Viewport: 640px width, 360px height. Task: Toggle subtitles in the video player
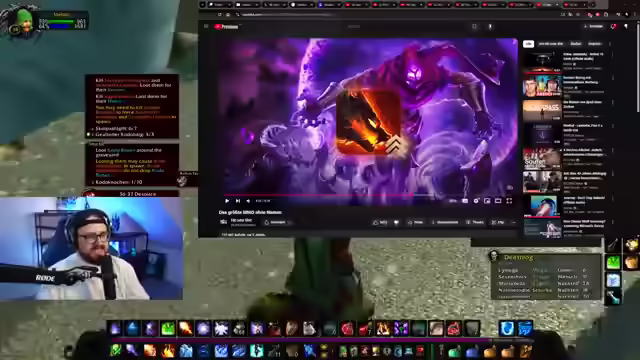pyautogui.click(x=465, y=201)
